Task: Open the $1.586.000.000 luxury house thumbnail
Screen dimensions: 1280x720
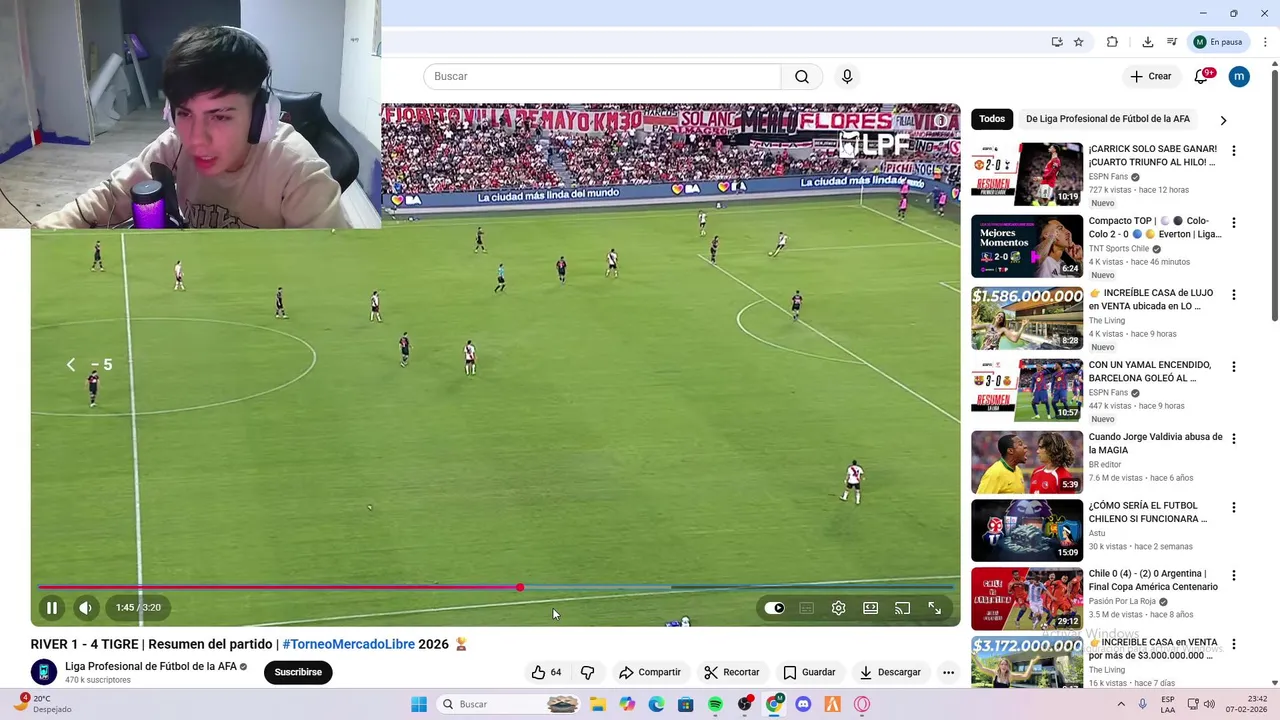Action: tap(1027, 318)
